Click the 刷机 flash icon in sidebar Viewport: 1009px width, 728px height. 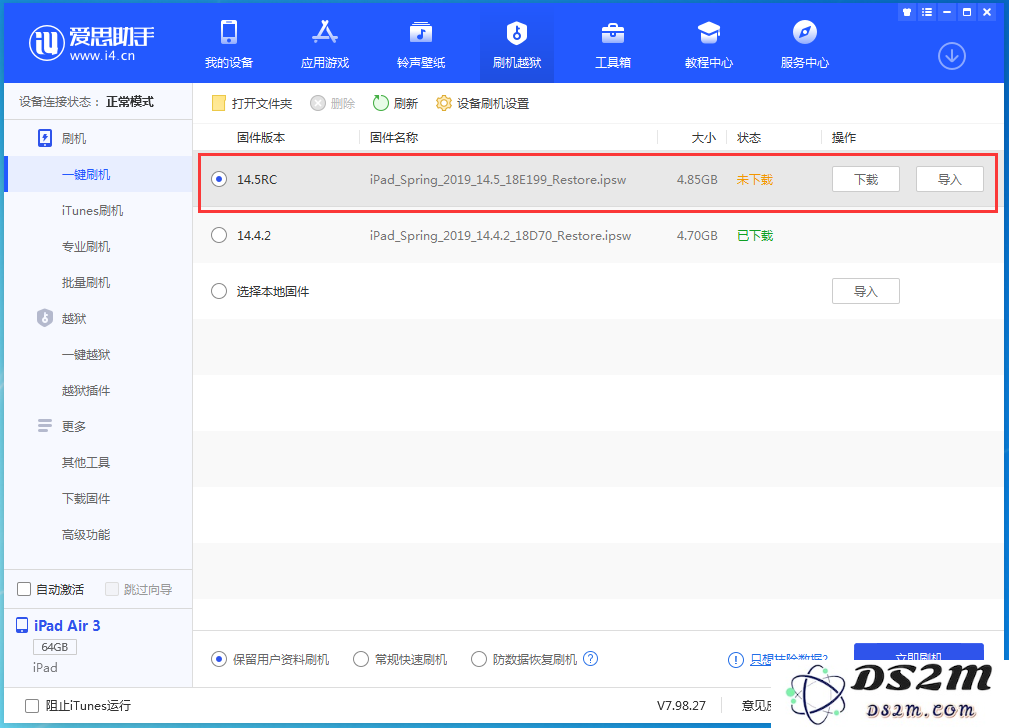[x=45, y=138]
